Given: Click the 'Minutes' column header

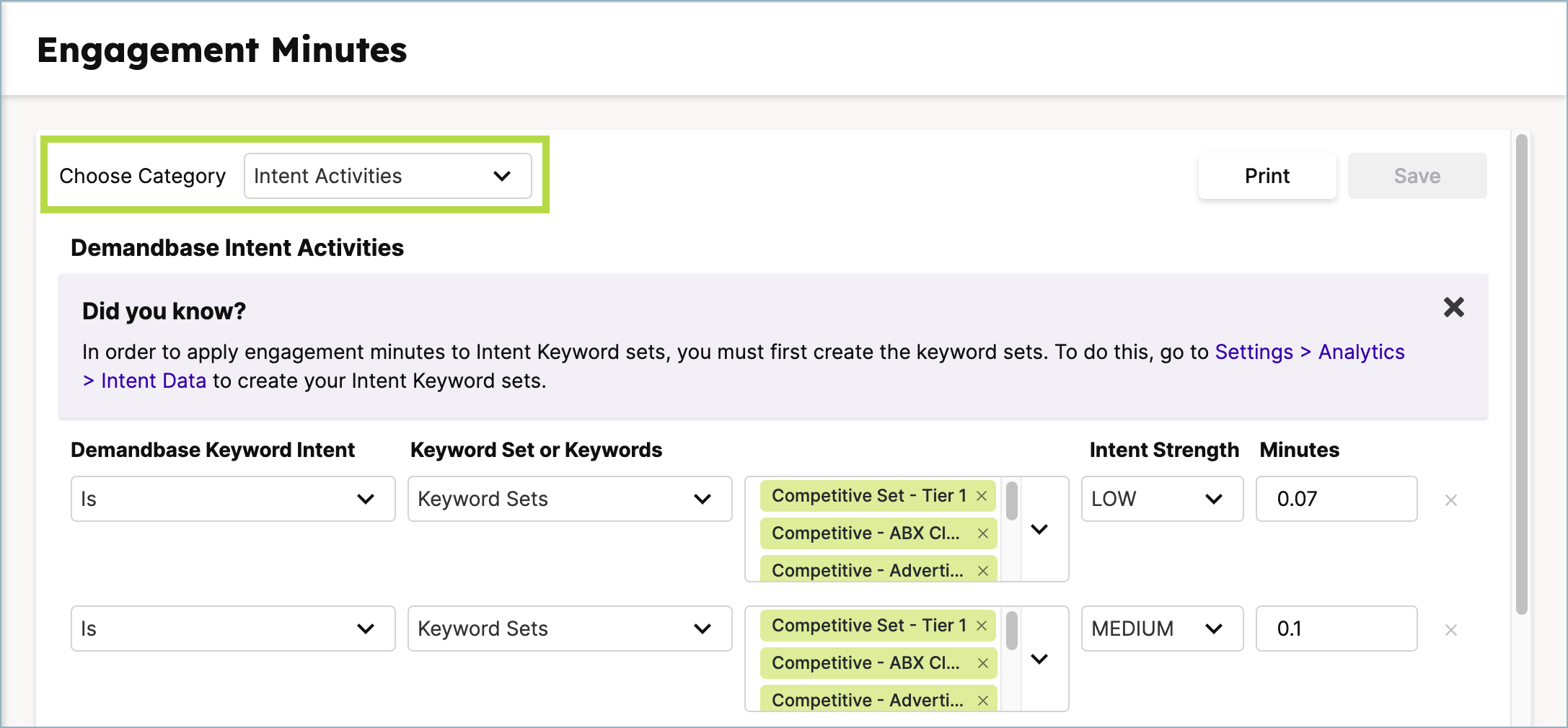Looking at the screenshot, I should (1299, 450).
